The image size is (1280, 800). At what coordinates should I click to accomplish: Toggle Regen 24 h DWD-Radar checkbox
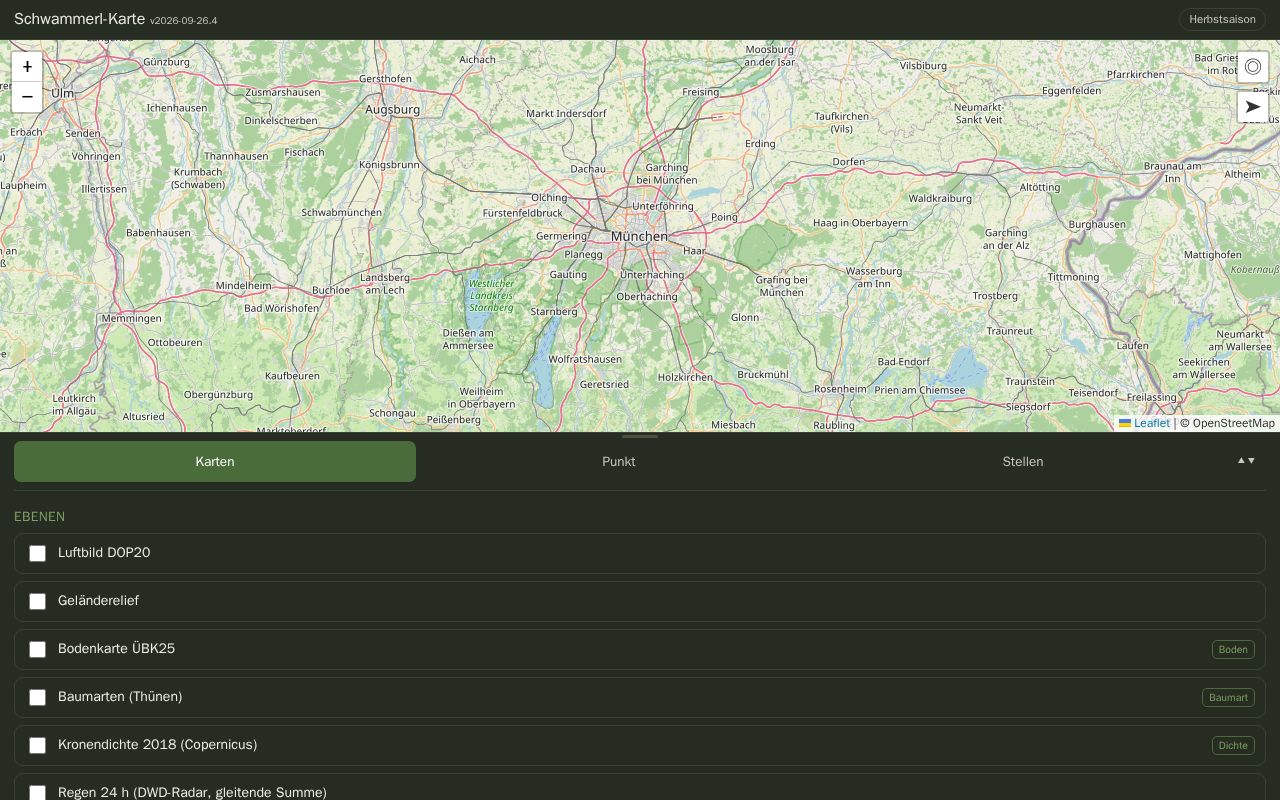point(38,793)
